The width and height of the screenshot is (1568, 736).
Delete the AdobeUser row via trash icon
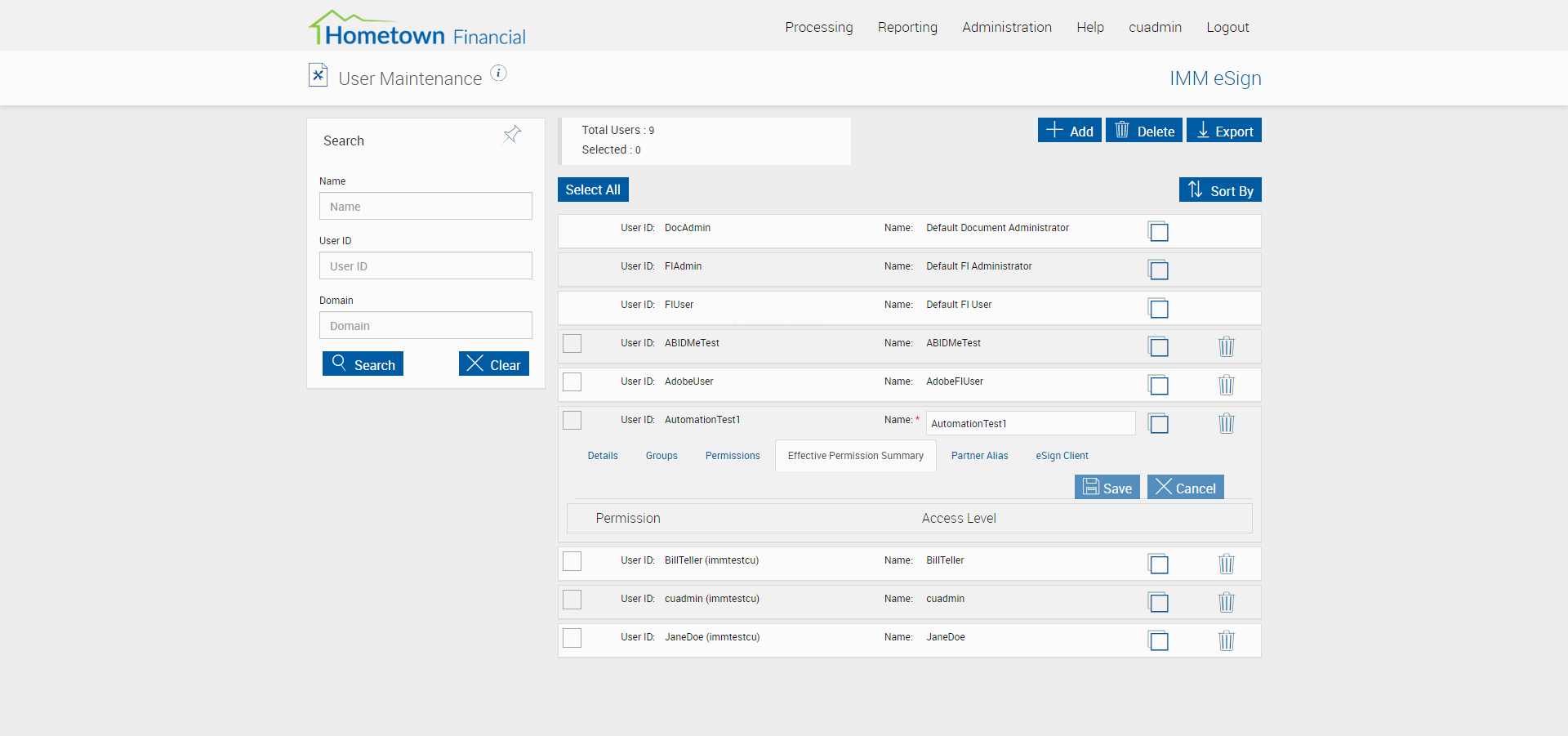point(1227,385)
